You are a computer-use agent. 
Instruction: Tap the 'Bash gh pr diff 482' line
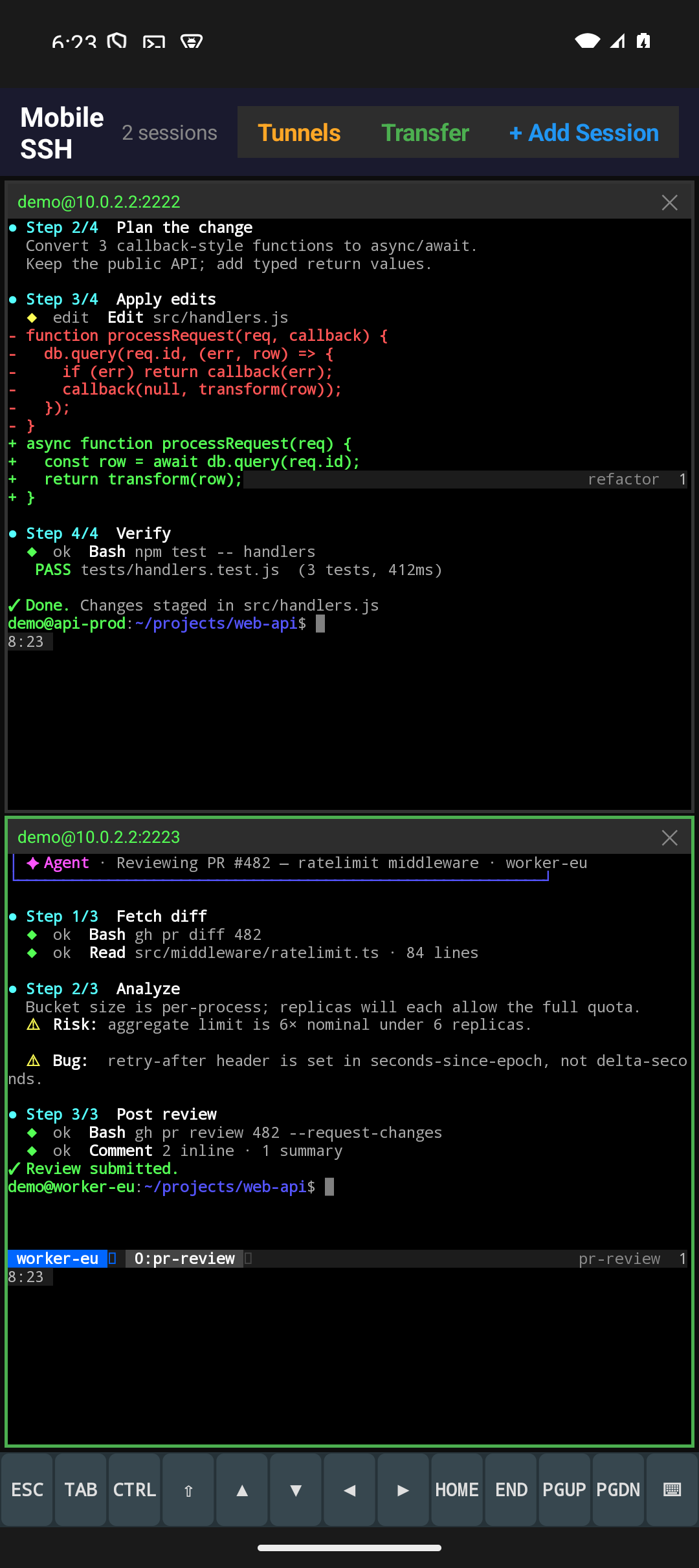(144, 935)
